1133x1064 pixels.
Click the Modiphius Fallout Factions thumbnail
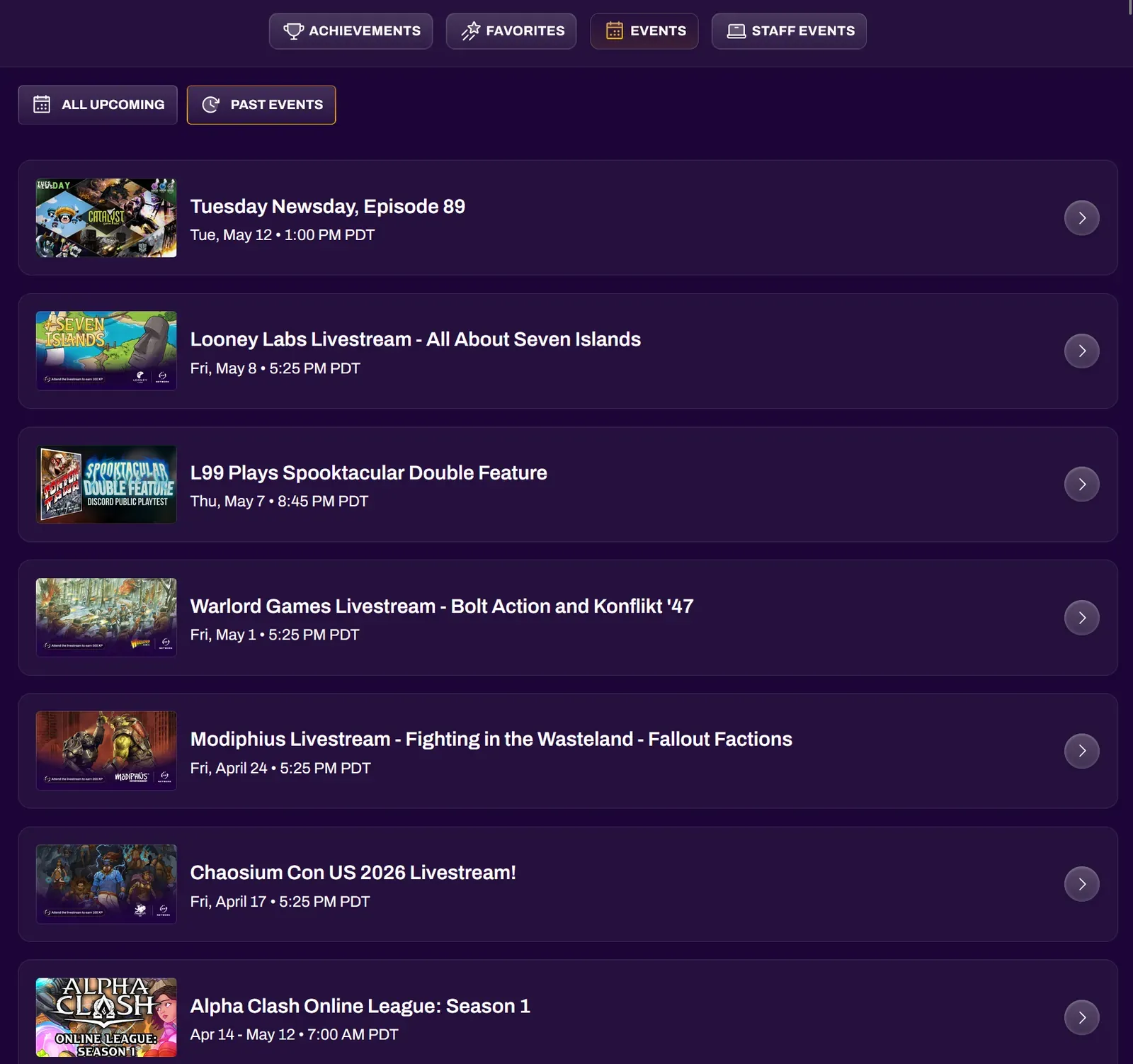pyautogui.click(x=106, y=751)
